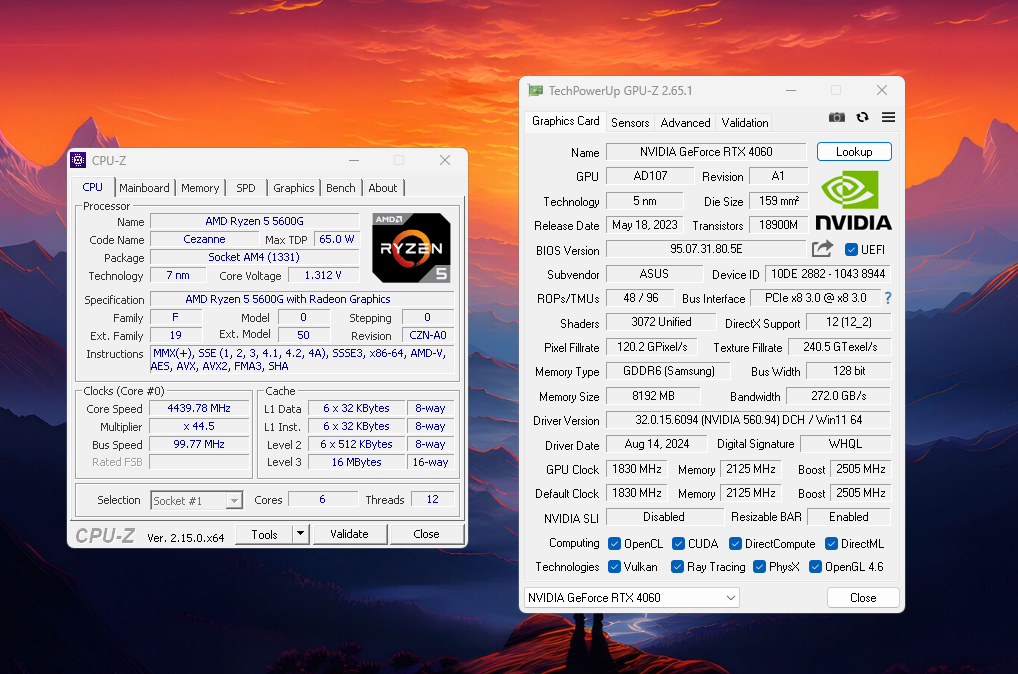Image resolution: width=1018 pixels, height=674 pixels.
Task: Refresh GPU-Z data with the refresh icon
Action: click(x=862, y=118)
